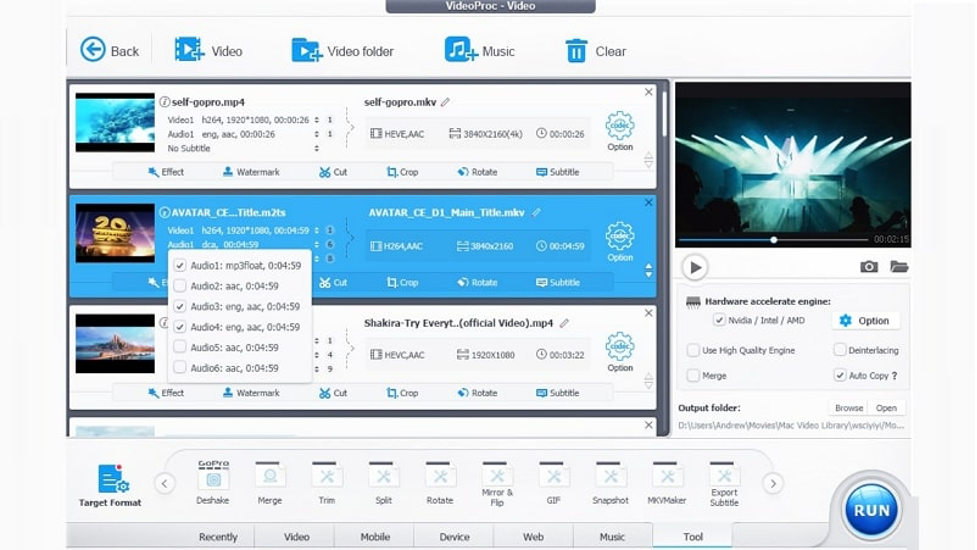Edit the self-gopro.mkv output name pencil
The image size is (977, 550).
coord(445,102)
